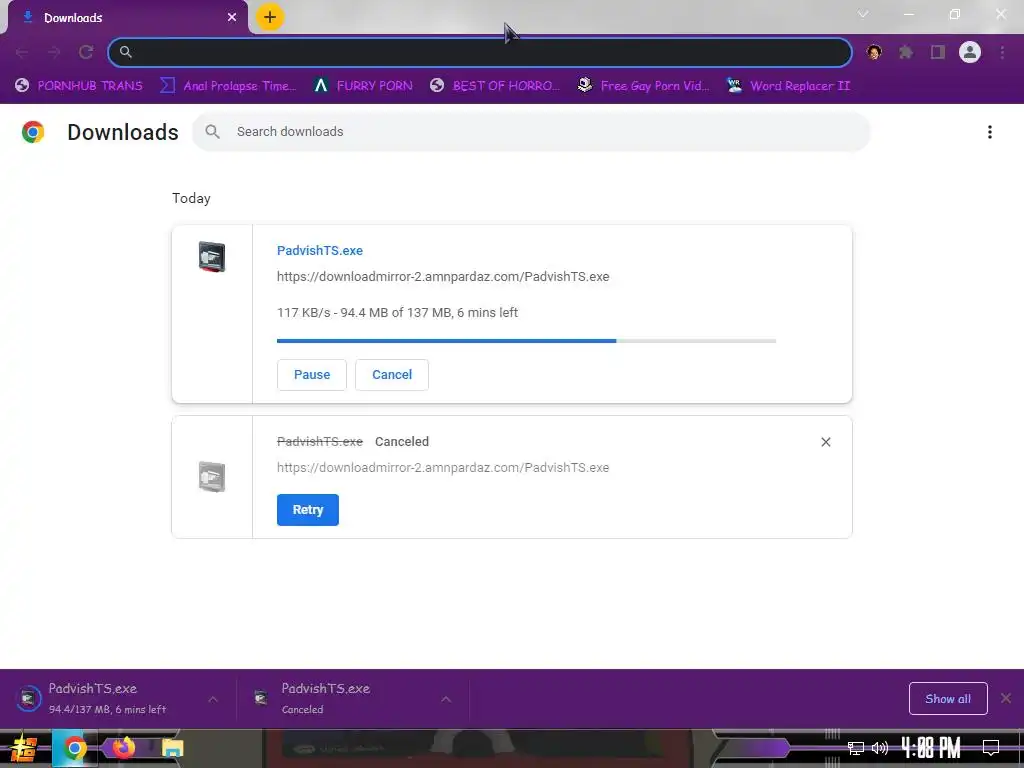The image size is (1024, 768).
Task: Click the avatar extension icon in toolbar
Action: point(874,52)
